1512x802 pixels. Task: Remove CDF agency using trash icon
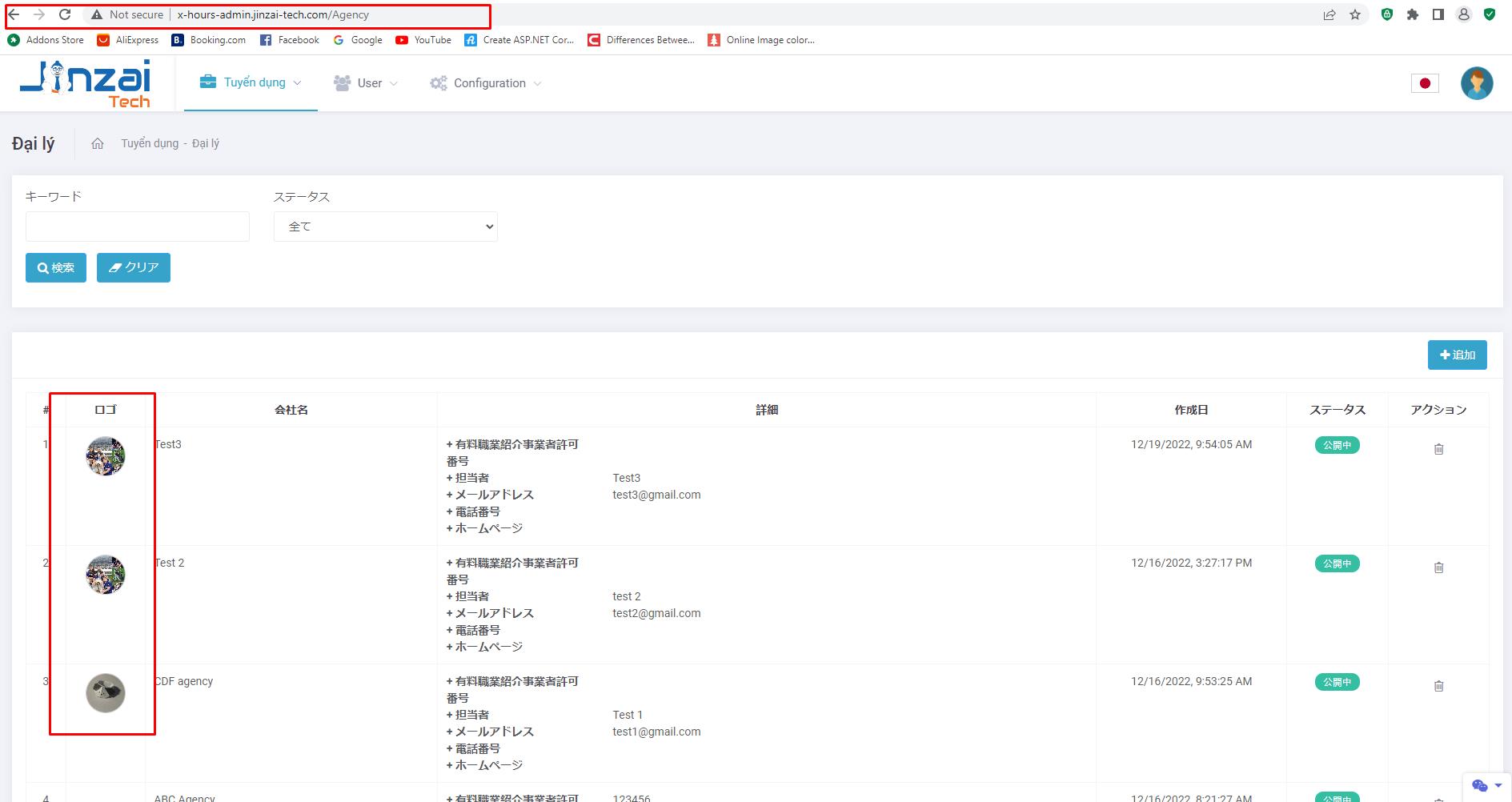[x=1438, y=686]
